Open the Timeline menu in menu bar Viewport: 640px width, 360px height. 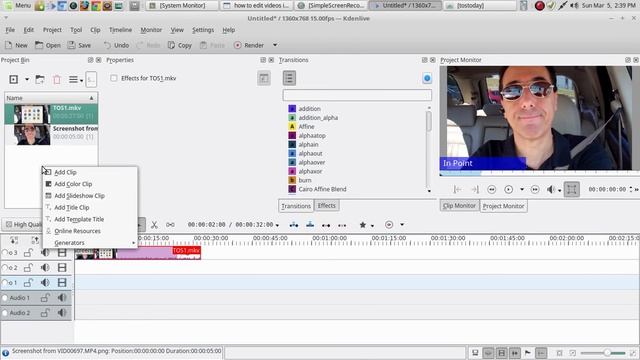120,30
